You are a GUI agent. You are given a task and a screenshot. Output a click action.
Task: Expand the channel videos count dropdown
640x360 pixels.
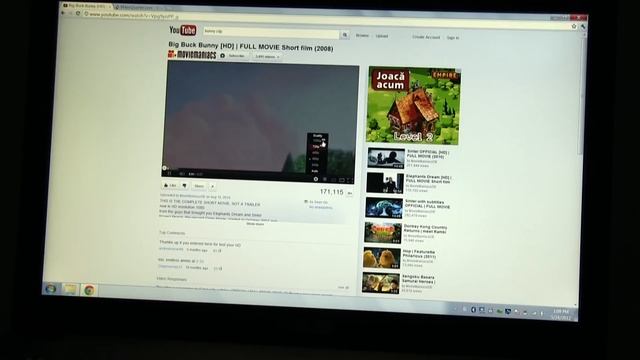tap(267, 57)
